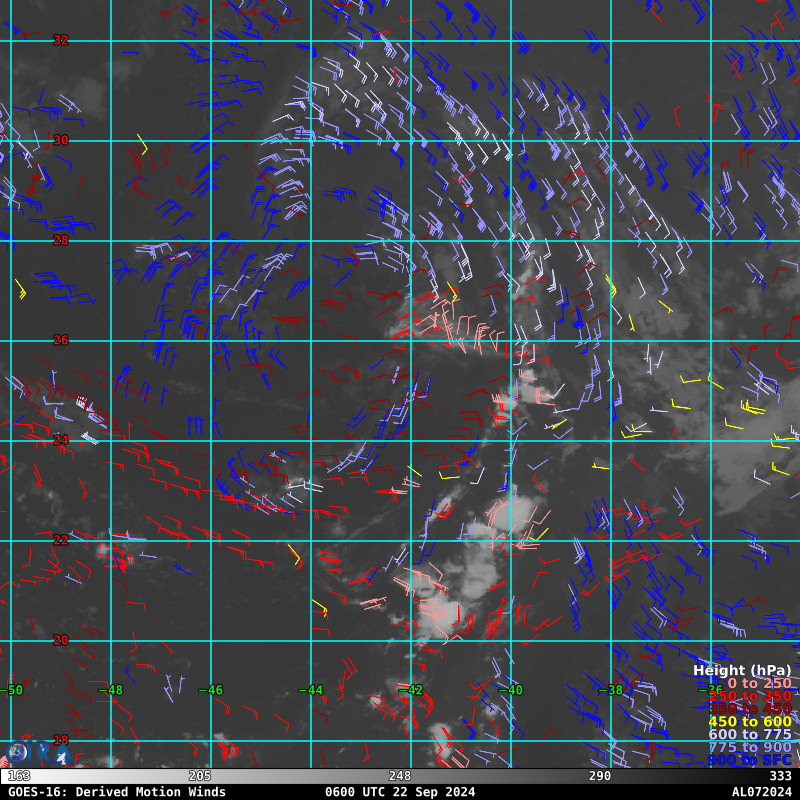The width and height of the screenshot is (800, 800).
Task: Click the storm identifier AL072024
Action: click(762, 792)
